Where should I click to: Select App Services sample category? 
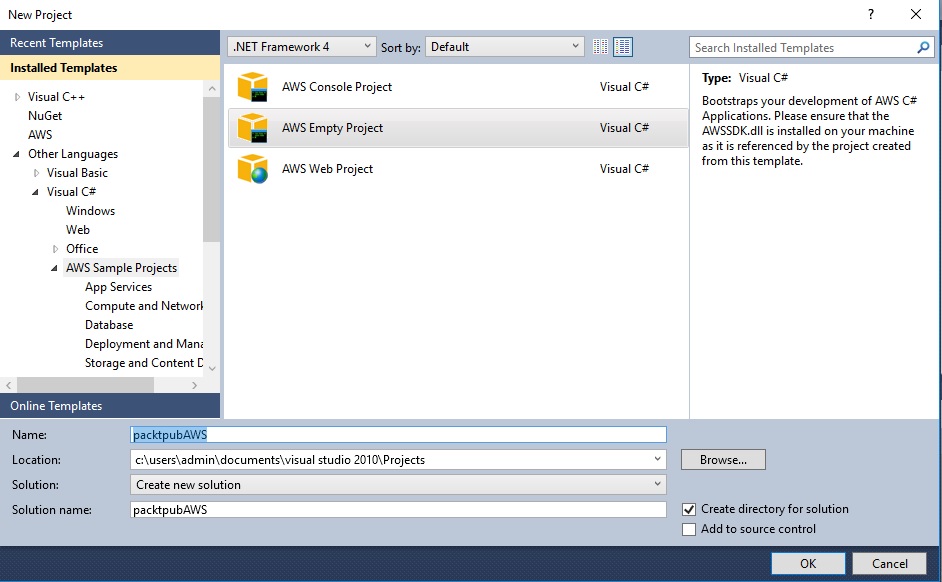click(x=118, y=287)
